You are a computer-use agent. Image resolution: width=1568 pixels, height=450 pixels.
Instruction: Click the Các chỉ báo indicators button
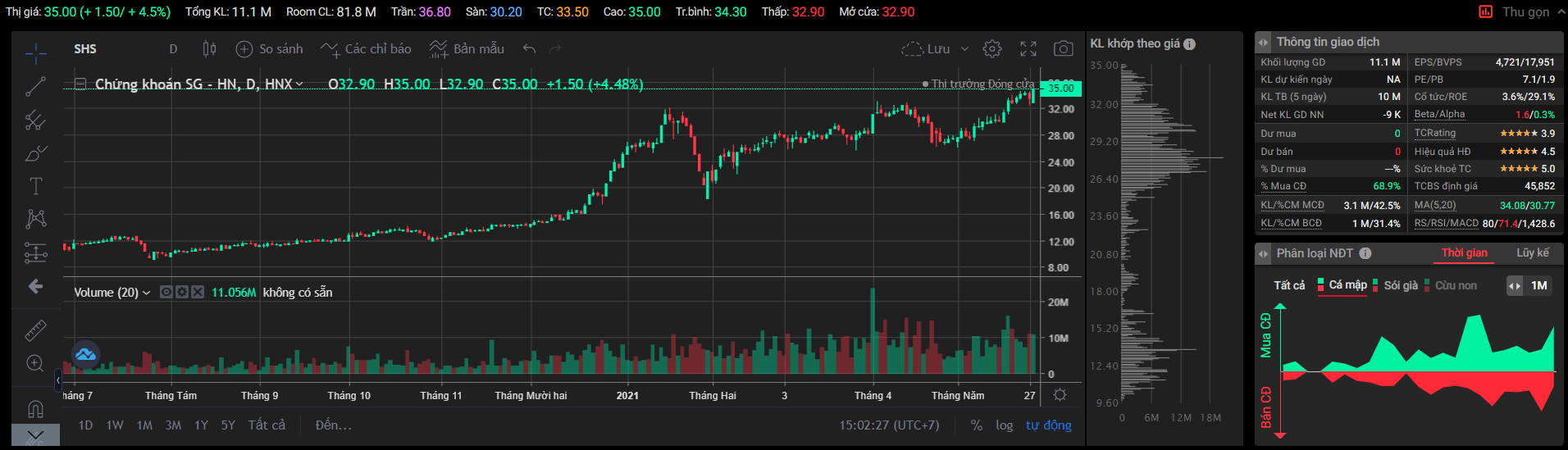click(366, 49)
